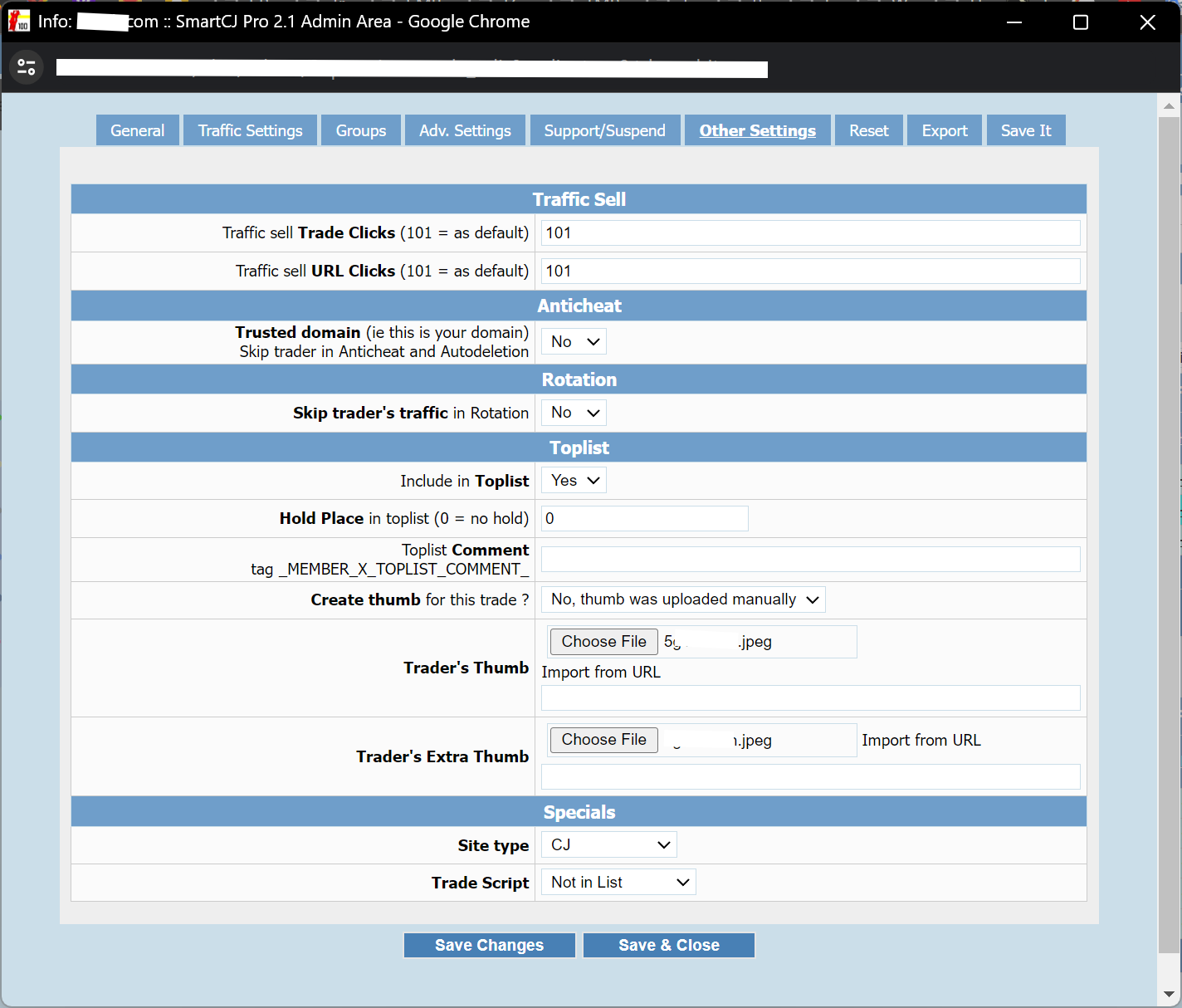
Task: Click the Save It tab
Action: pyautogui.click(x=1026, y=130)
